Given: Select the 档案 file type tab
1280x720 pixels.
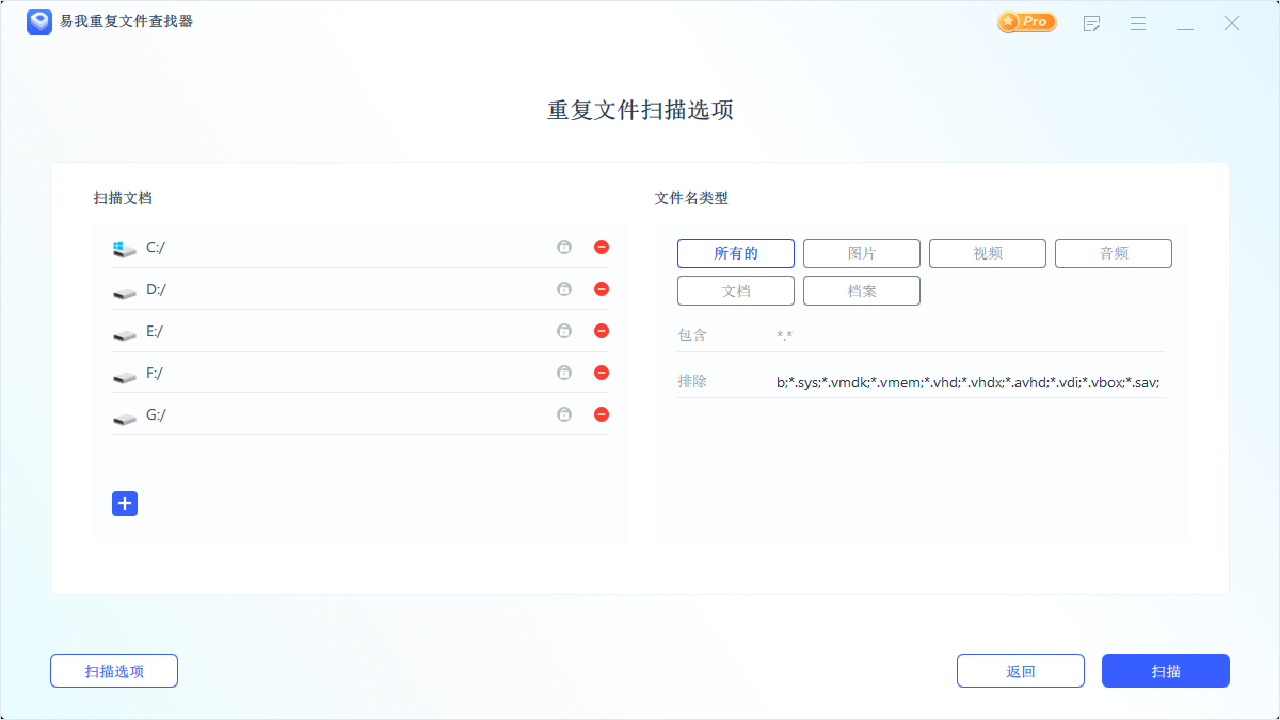Looking at the screenshot, I should (x=861, y=290).
